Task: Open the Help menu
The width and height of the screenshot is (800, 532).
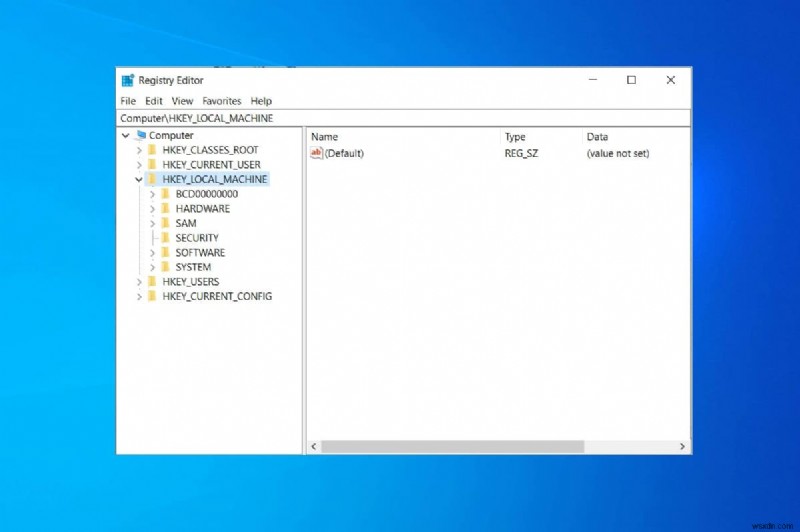Action: pyautogui.click(x=261, y=101)
